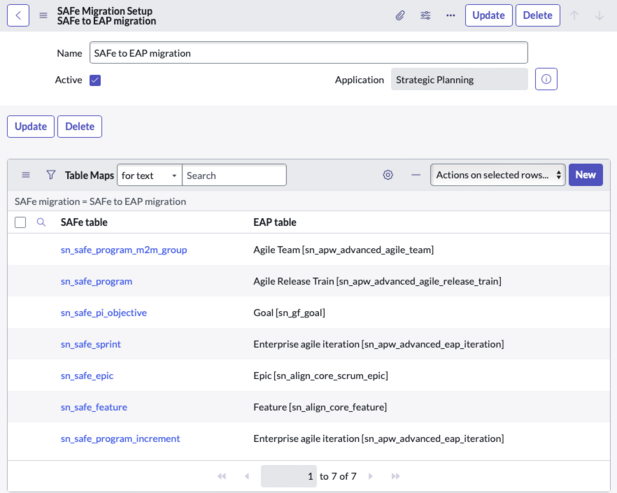The width and height of the screenshot is (617, 493).
Task: Click the page number input field
Action: point(289,476)
